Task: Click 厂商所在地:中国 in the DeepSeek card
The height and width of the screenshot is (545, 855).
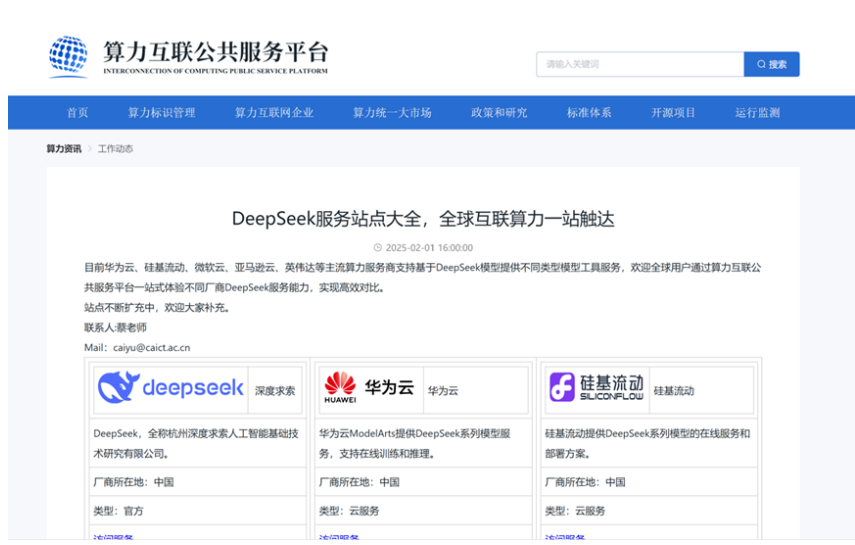Action: click(x=134, y=482)
